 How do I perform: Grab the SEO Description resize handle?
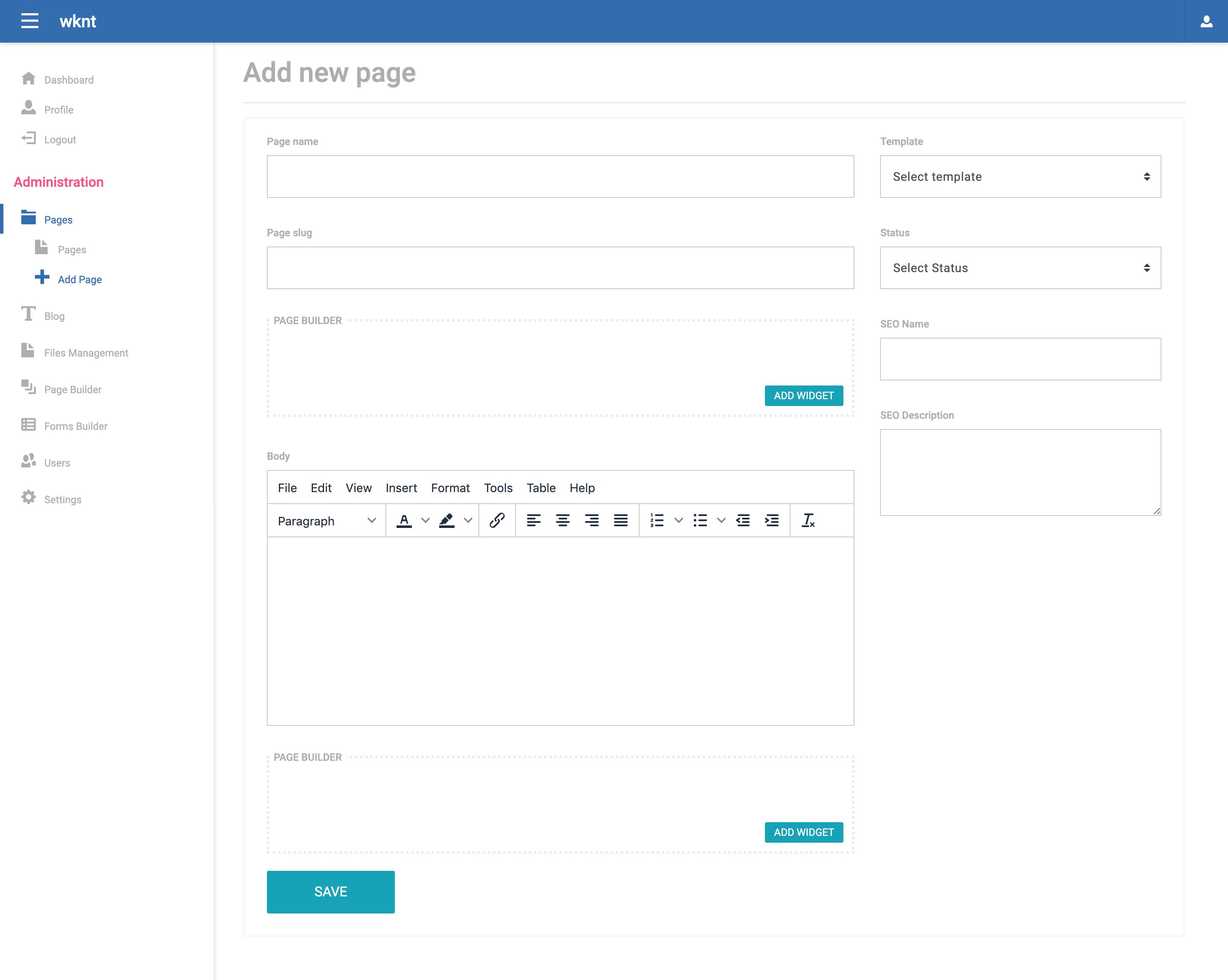1156,511
